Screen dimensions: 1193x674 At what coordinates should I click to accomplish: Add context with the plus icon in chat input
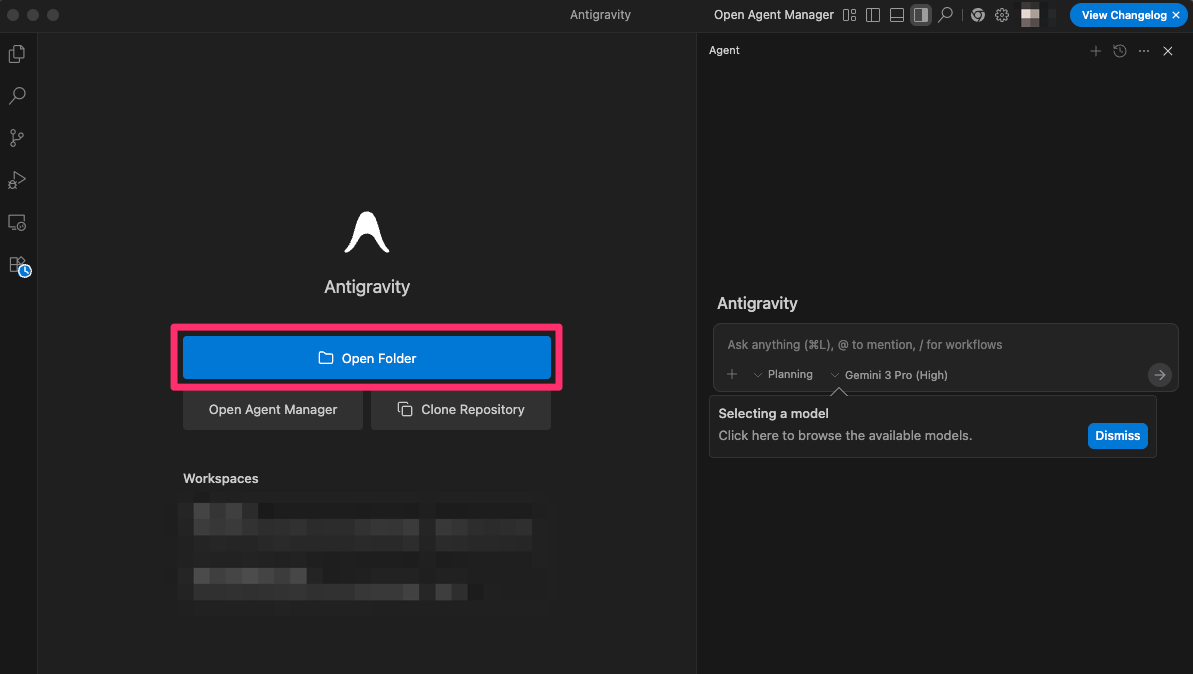tap(732, 374)
